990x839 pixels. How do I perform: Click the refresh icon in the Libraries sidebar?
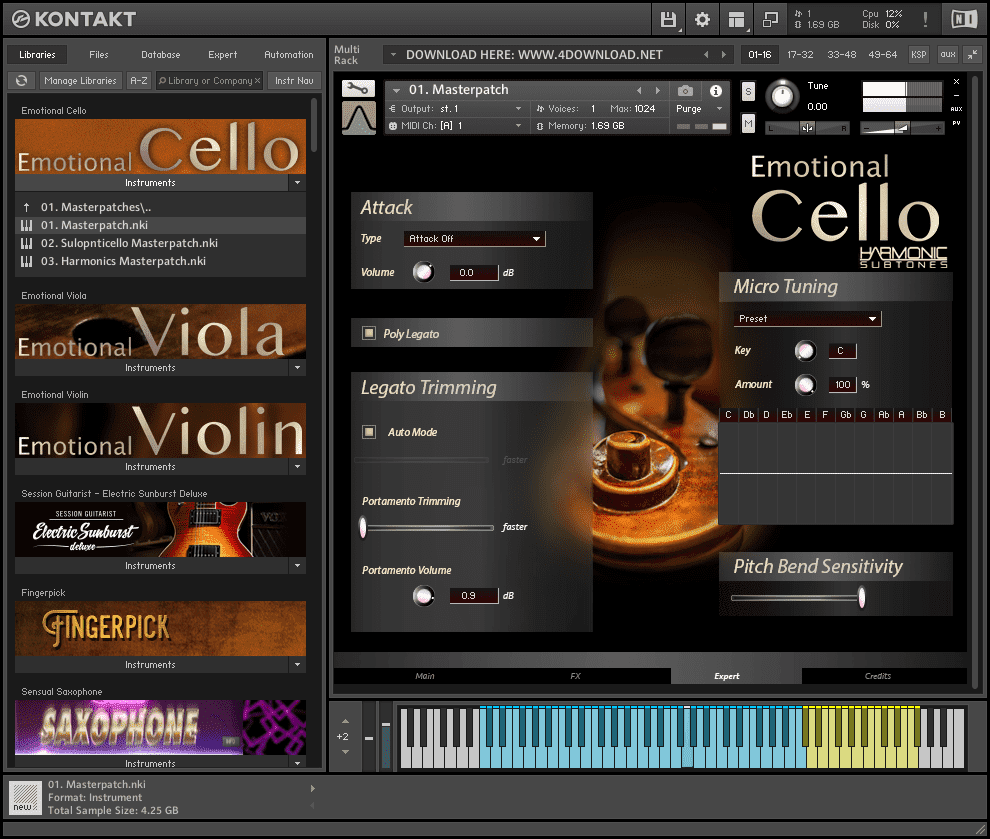coord(21,80)
